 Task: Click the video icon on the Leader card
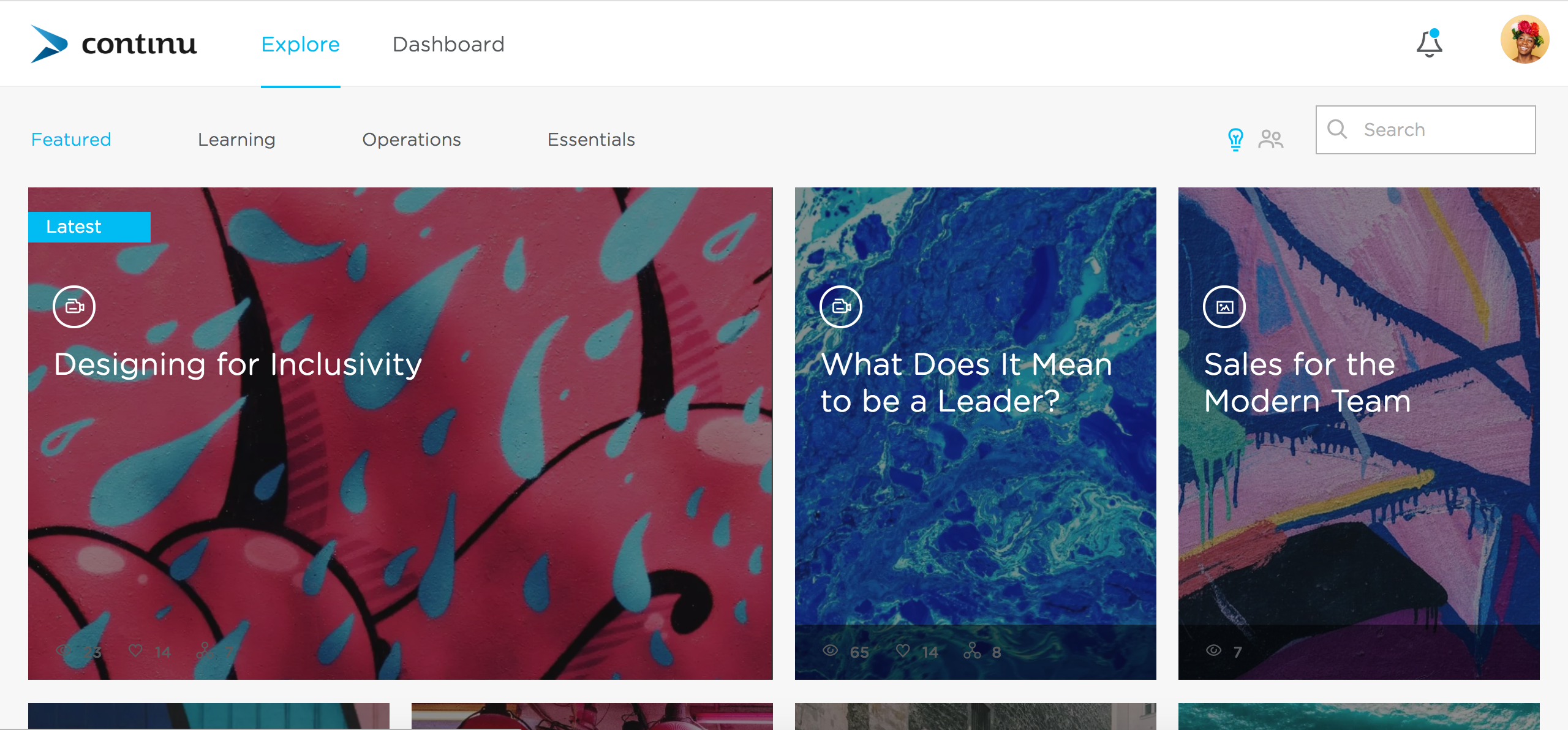pyautogui.click(x=841, y=307)
